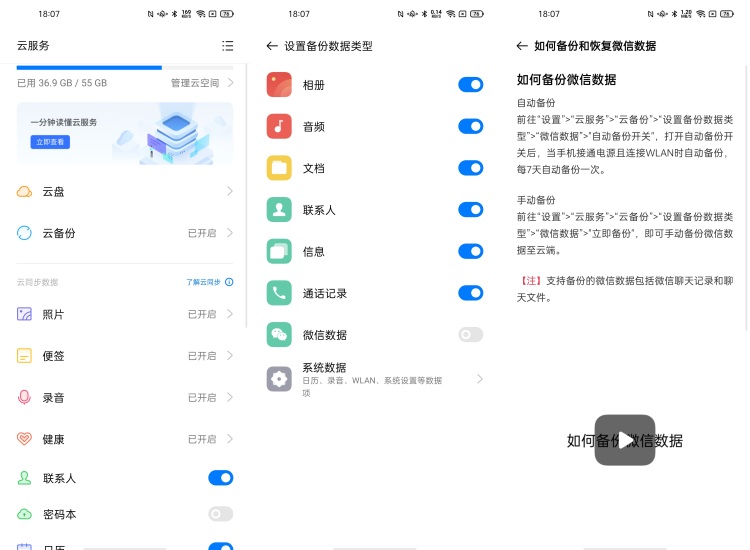Viewport: 750px width, 550px height.
Task: Open the 云盘 entry
Action: click(125, 192)
